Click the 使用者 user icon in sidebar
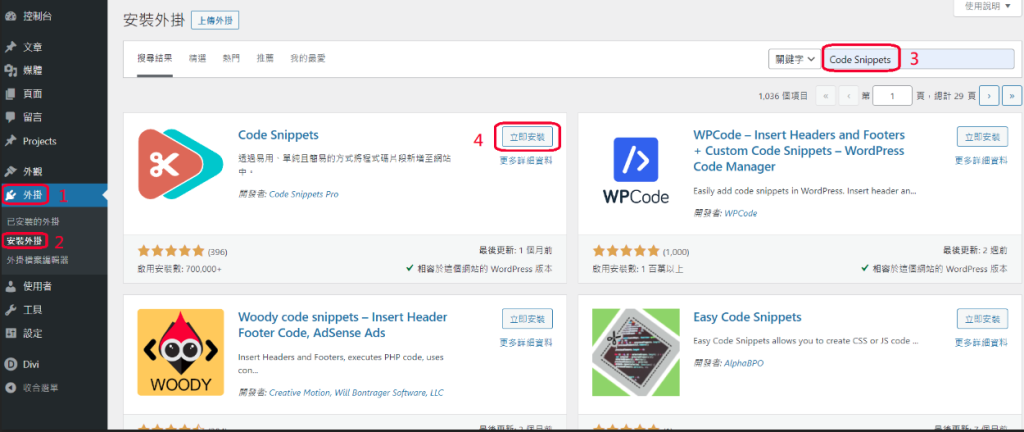 coord(10,286)
